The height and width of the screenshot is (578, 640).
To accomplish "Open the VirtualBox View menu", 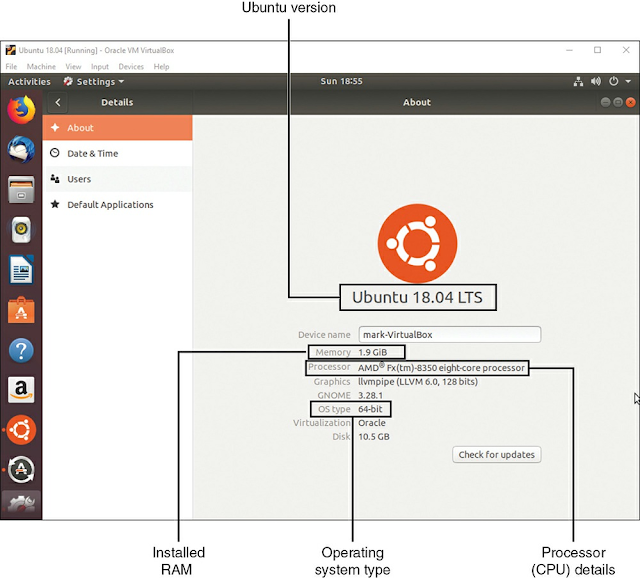I will point(73,66).
